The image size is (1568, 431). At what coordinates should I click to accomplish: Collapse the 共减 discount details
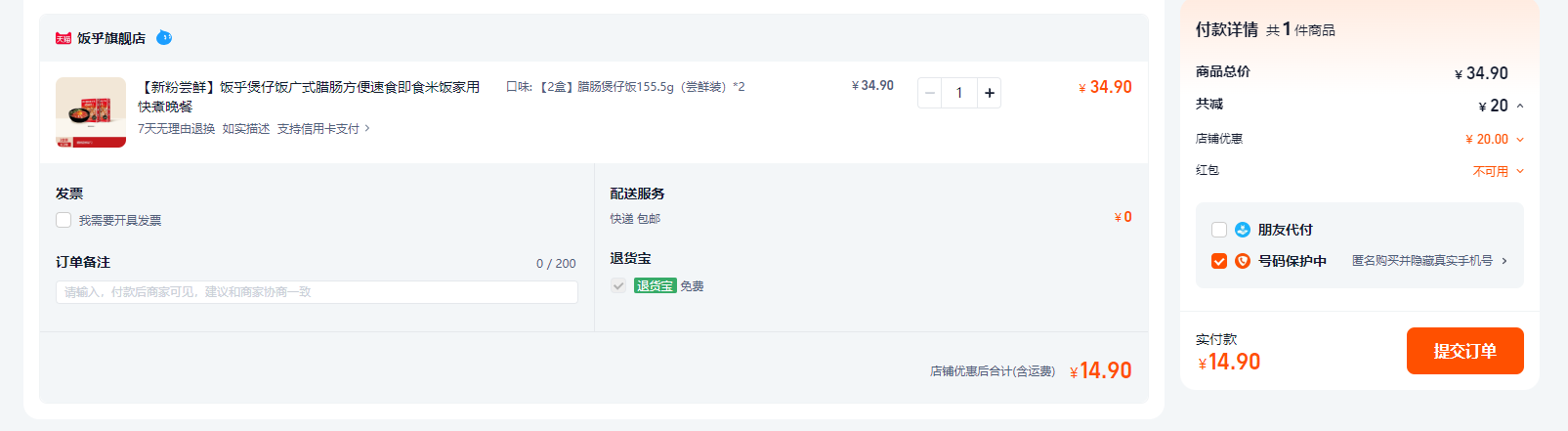pos(1520,106)
